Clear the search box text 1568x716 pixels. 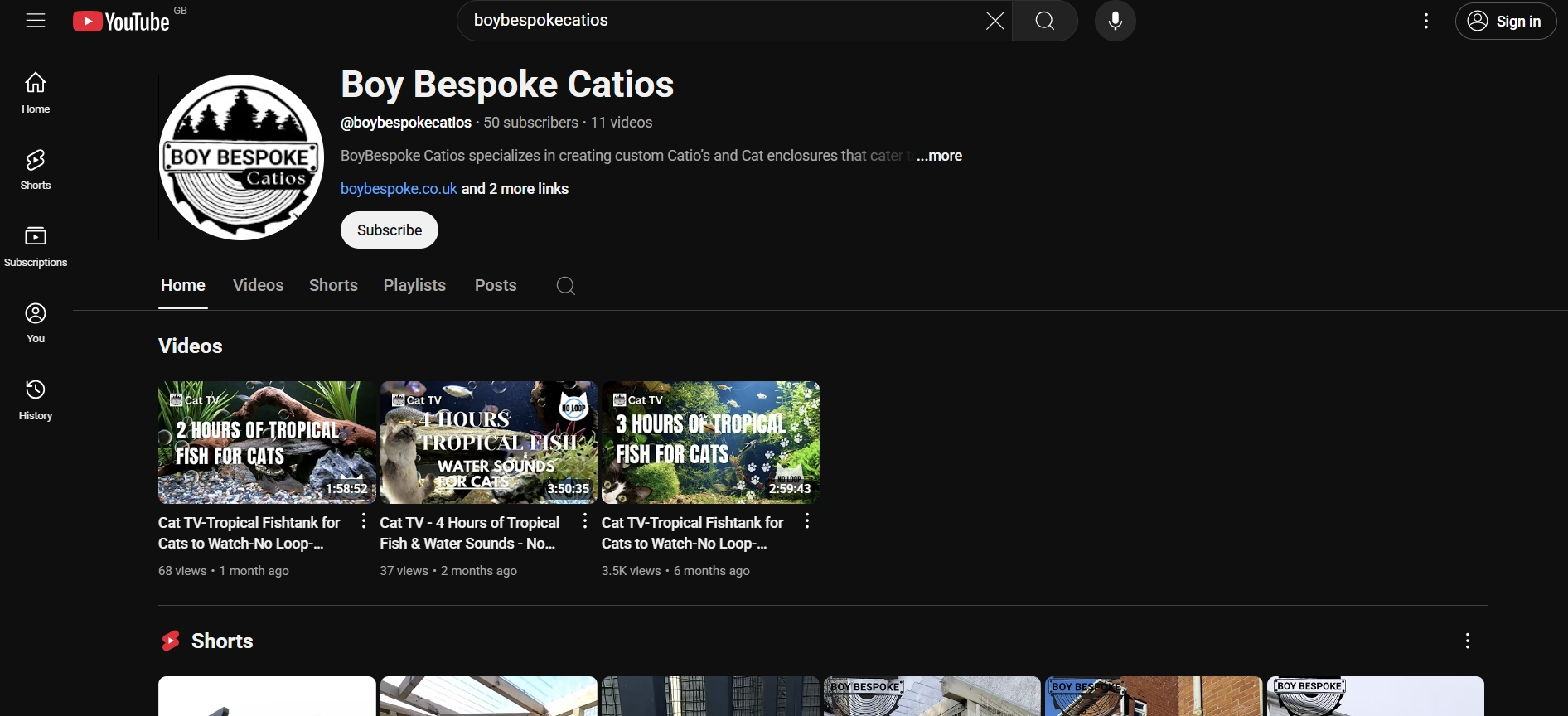coord(995,21)
